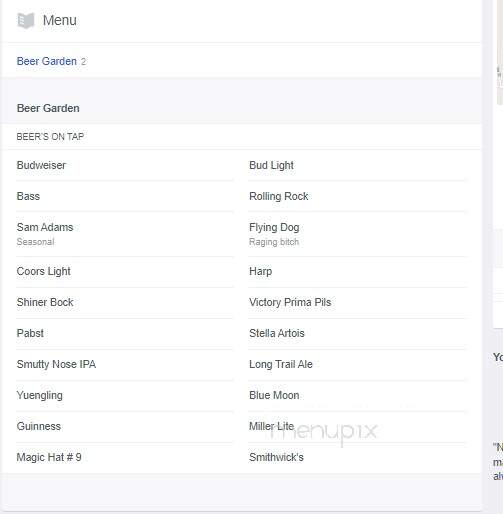503x514 pixels.
Task: Select Flying Dog Raging bitch entry
Action: [274, 234]
